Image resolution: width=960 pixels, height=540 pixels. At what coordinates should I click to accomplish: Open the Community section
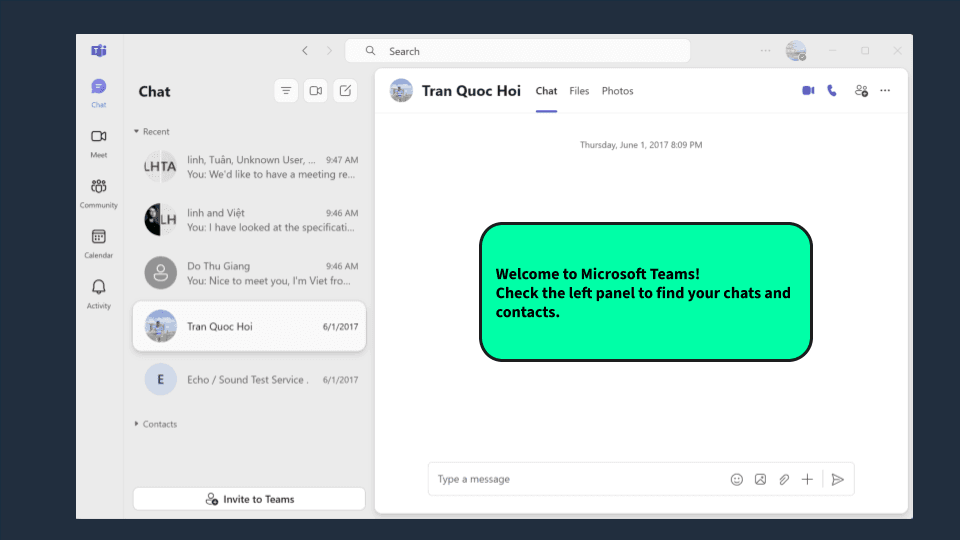99,193
